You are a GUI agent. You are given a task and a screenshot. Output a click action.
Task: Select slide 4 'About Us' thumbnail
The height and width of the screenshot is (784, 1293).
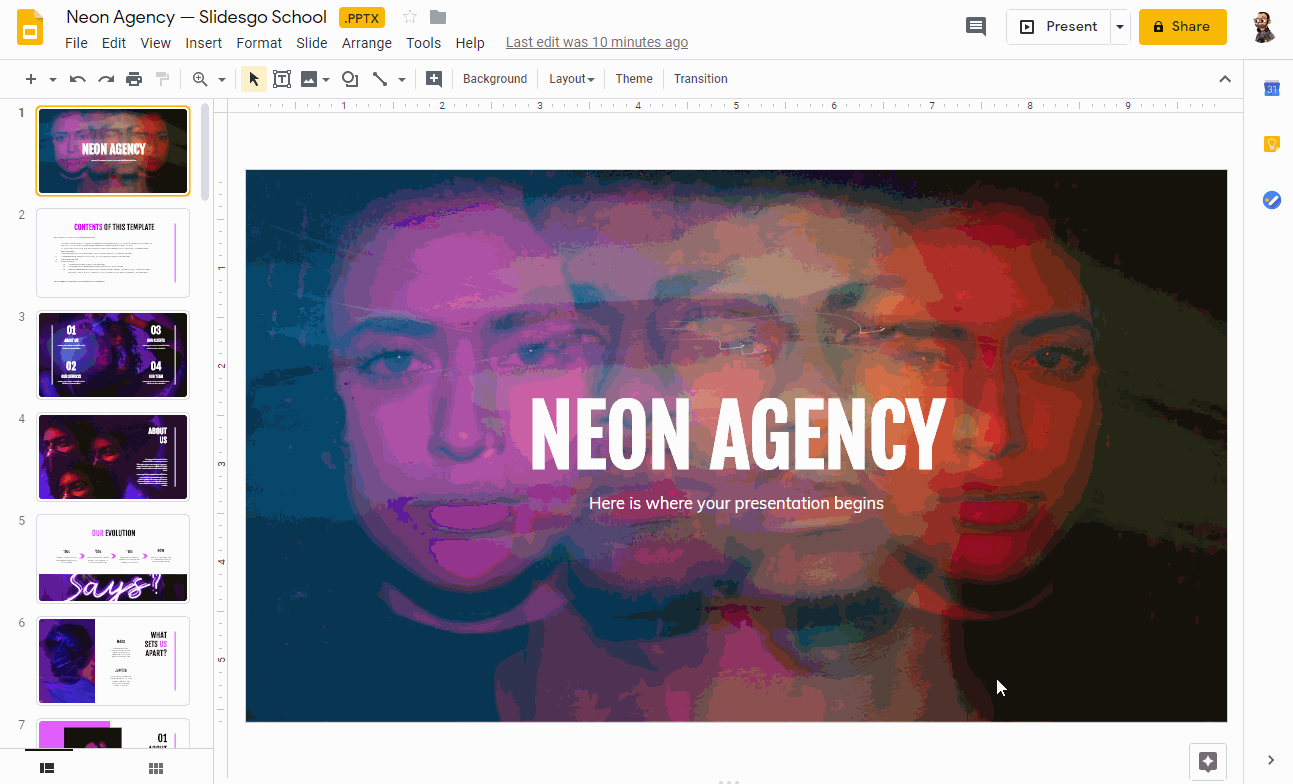click(113, 456)
